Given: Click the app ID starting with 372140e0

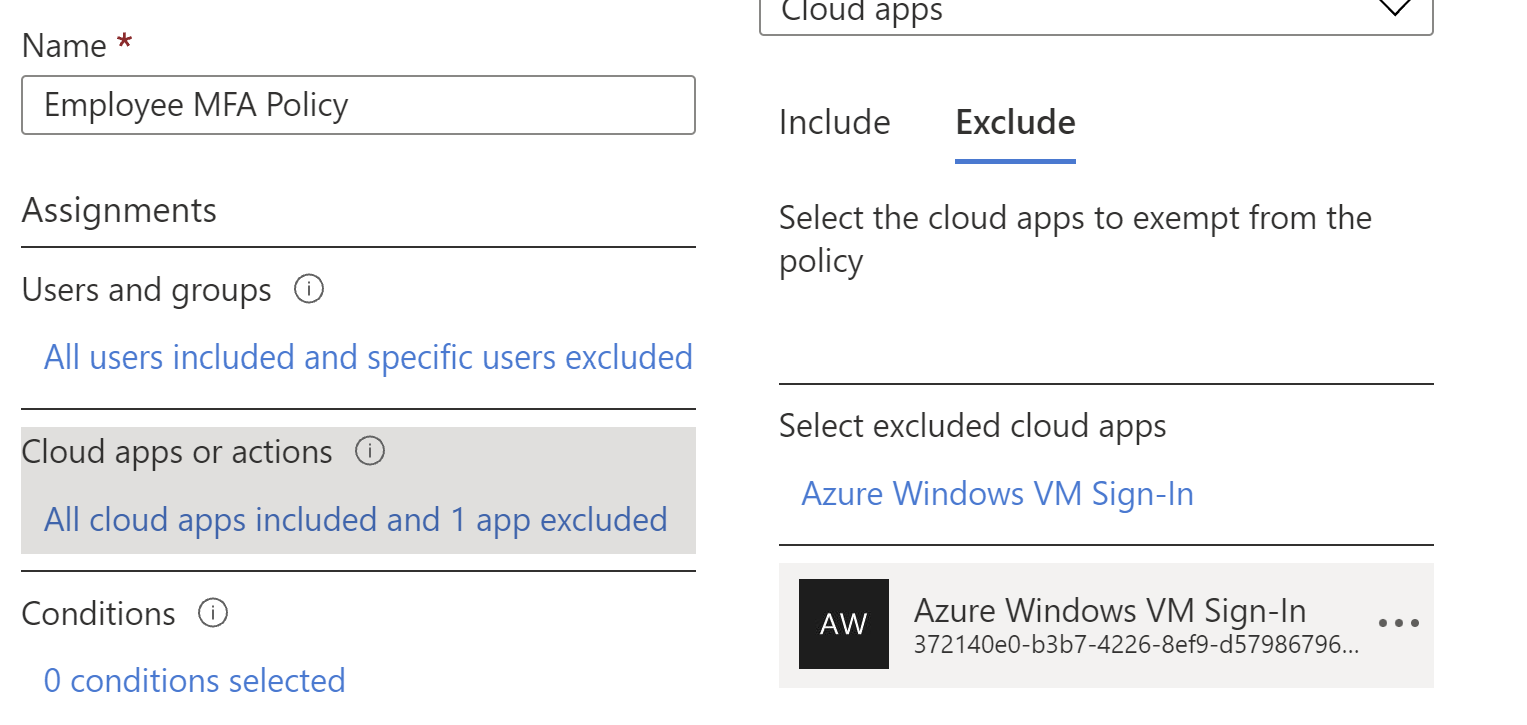Looking at the screenshot, I should (1136, 646).
